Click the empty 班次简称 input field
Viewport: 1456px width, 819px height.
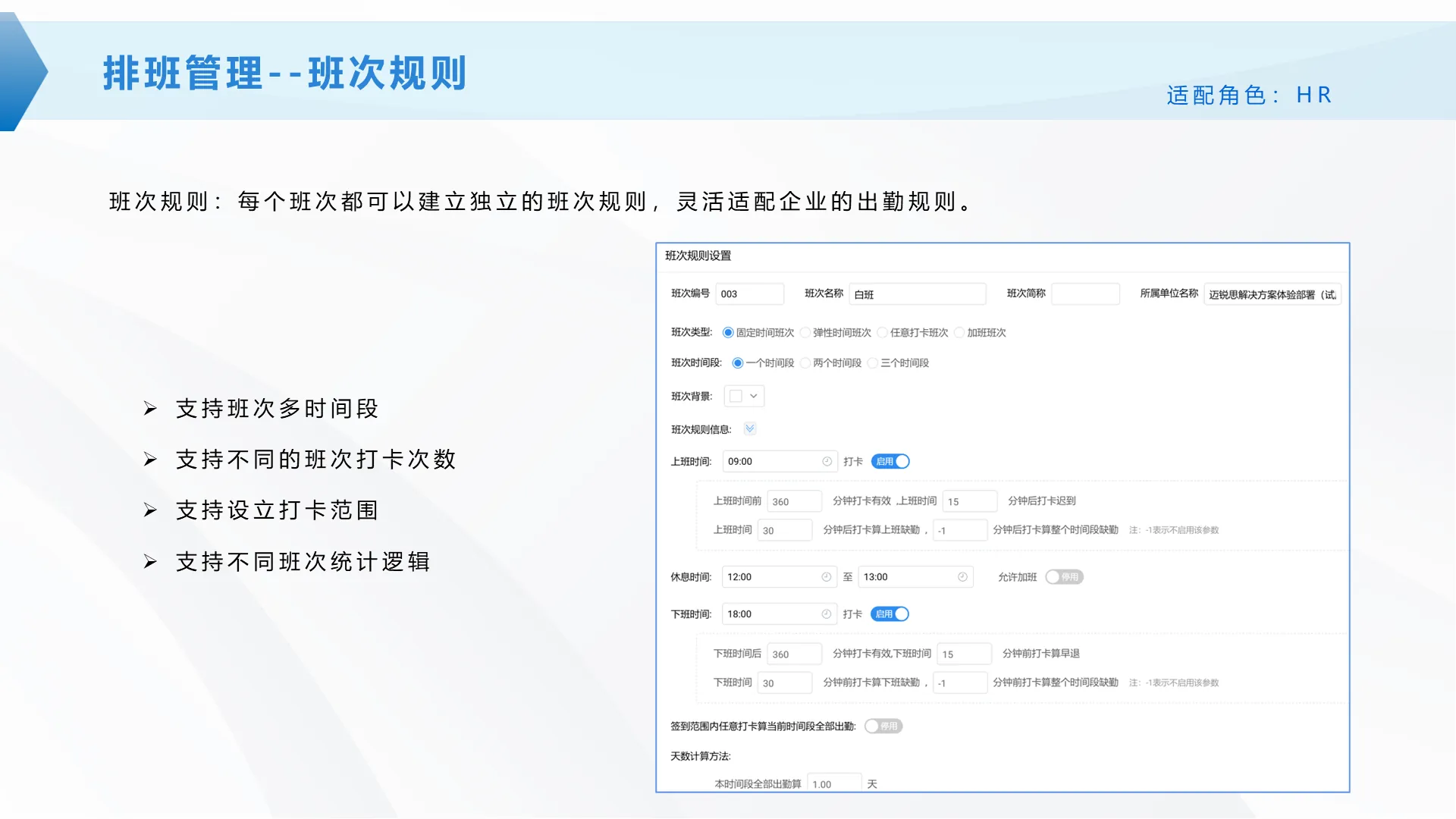point(1085,294)
